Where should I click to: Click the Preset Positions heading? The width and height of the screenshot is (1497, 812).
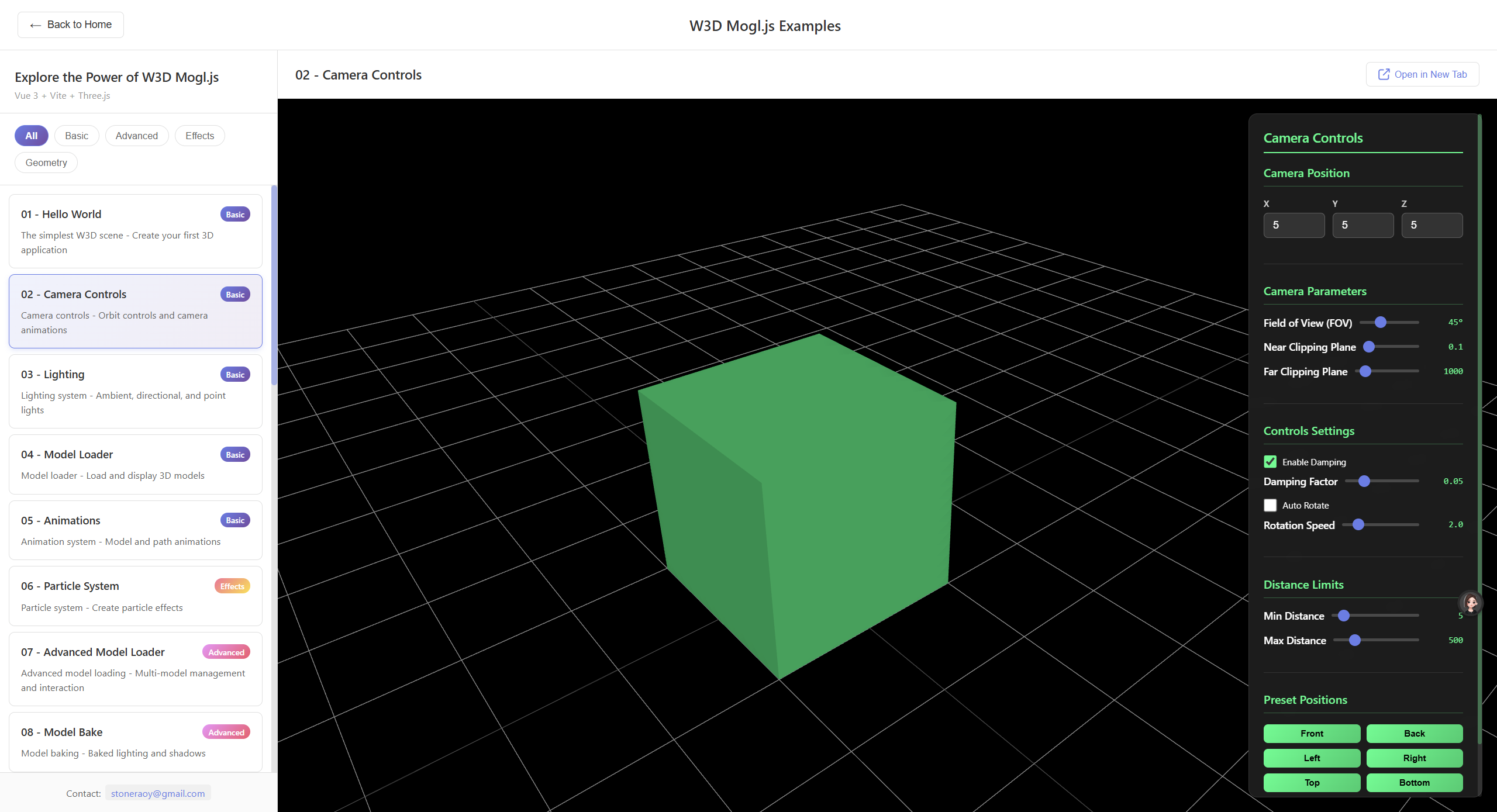(x=1305, y=700)
